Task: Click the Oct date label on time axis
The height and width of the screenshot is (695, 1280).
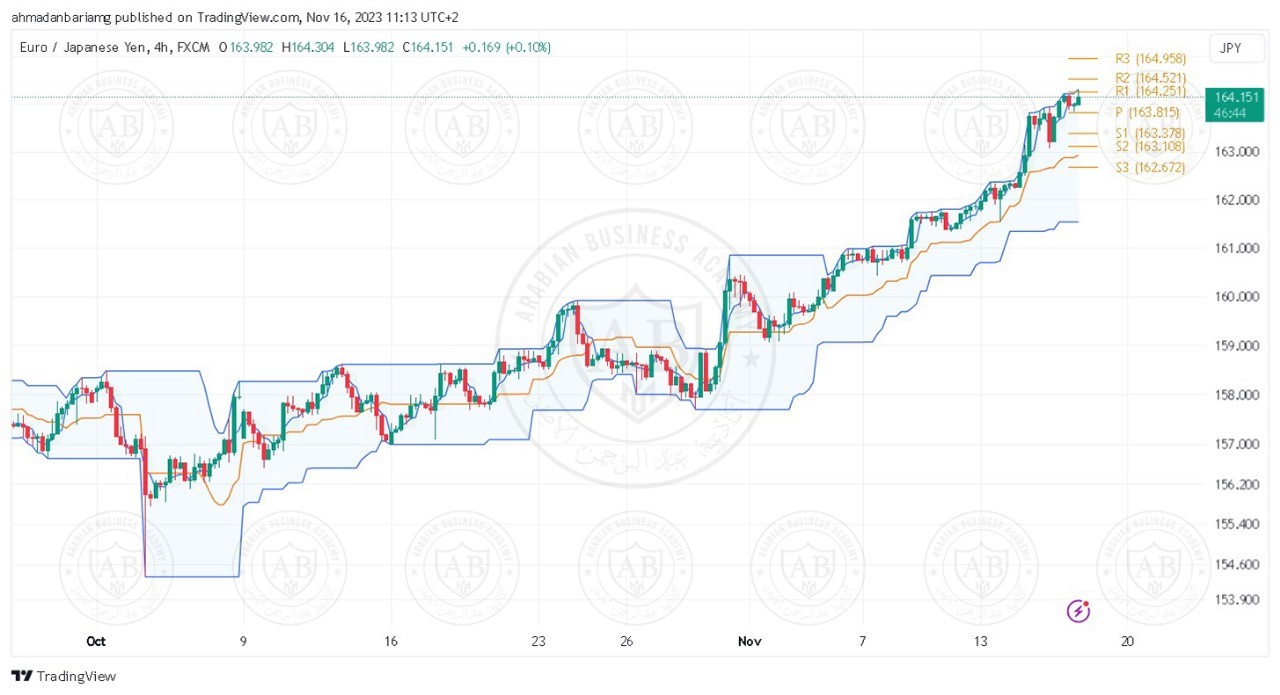Action: pos(96,642)
